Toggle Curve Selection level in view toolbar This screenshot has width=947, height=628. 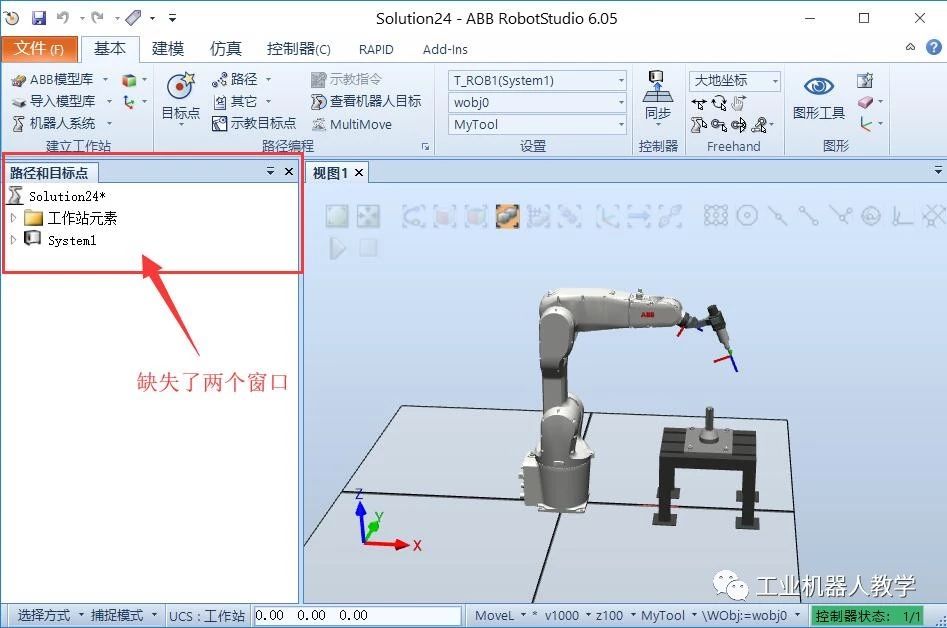point(413,216)
